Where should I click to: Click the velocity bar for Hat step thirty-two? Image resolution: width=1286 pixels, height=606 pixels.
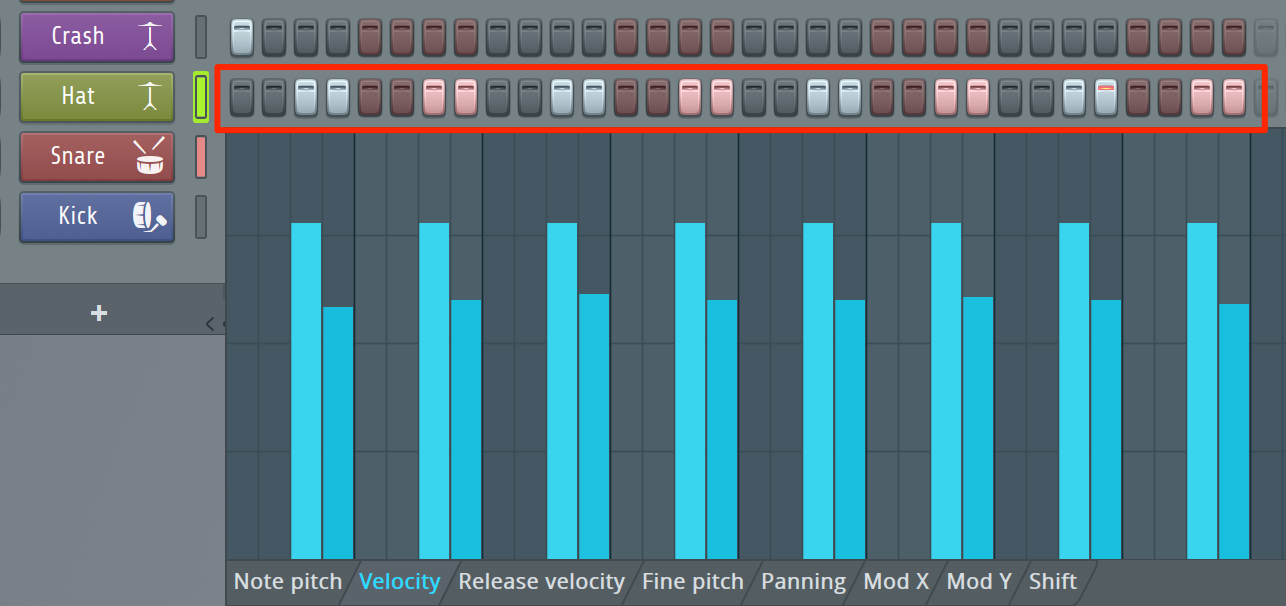point(1234,431)
